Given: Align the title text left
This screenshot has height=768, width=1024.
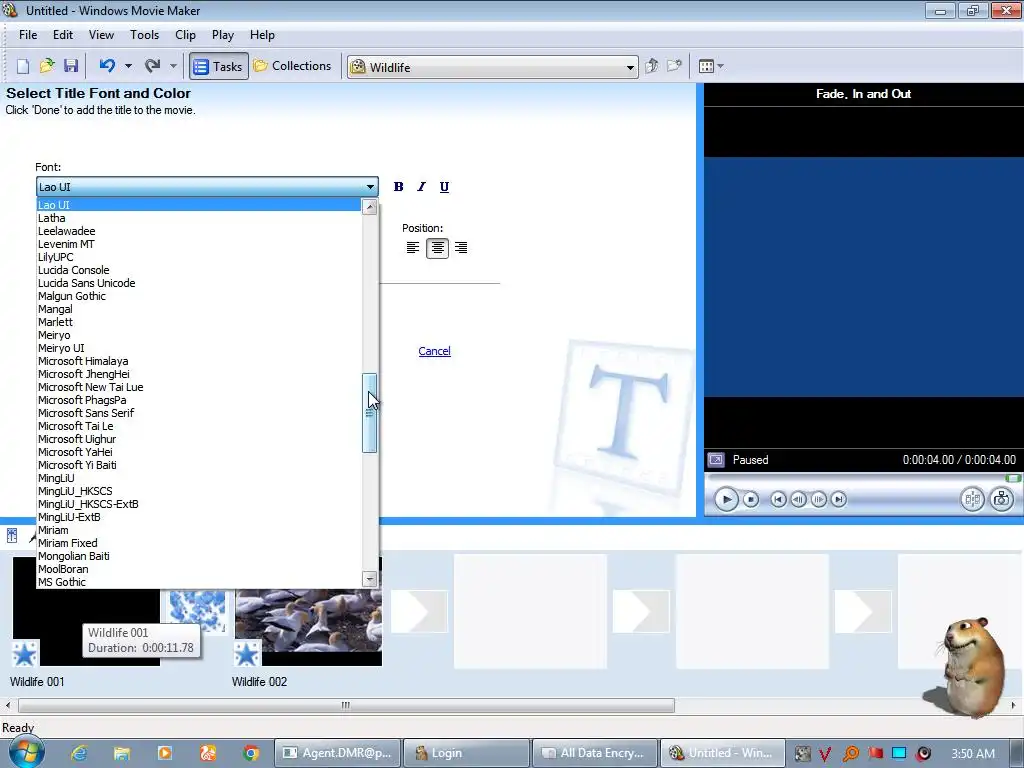Looking at the screenshot, I should click(413, 248).
